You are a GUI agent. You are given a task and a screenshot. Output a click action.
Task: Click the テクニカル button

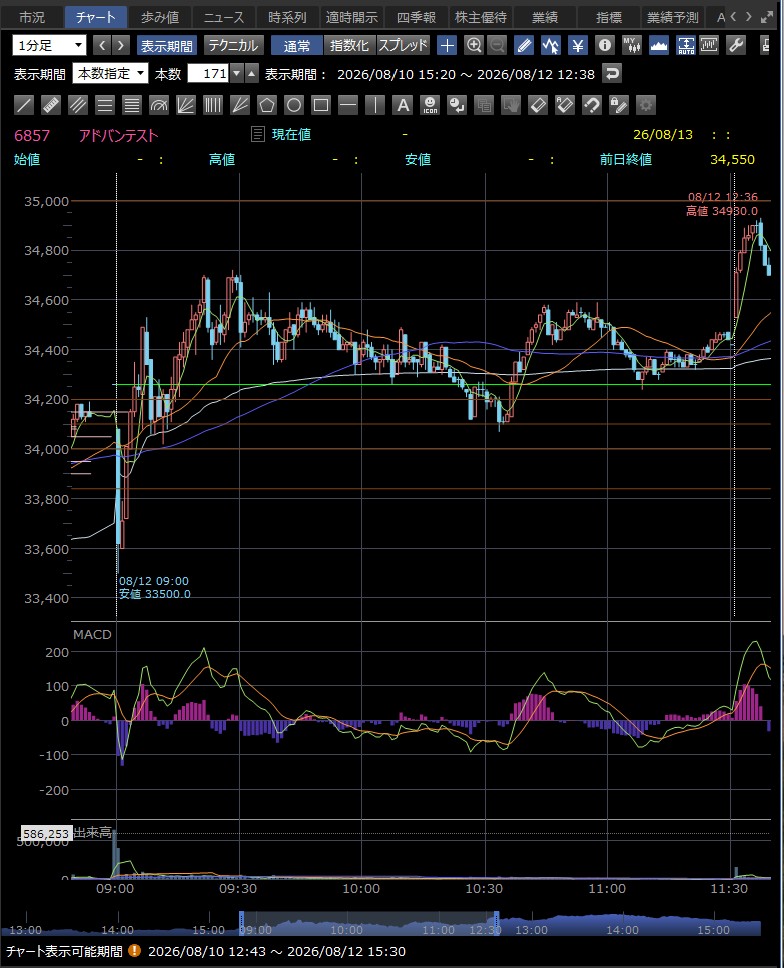233,45
